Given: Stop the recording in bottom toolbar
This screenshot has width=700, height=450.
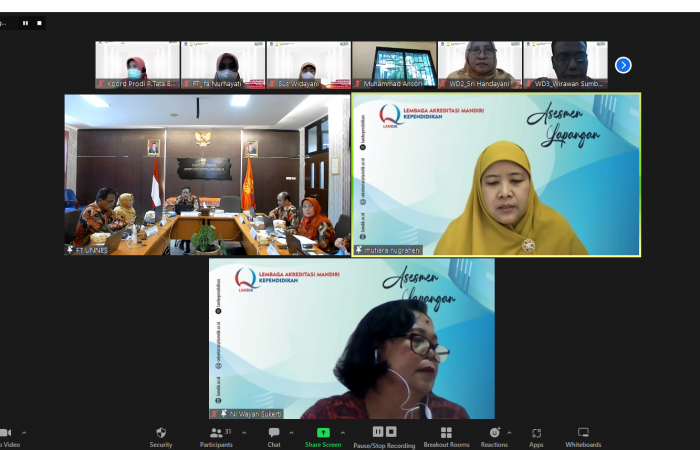Looking at the screenshot, I should (391, 432).
